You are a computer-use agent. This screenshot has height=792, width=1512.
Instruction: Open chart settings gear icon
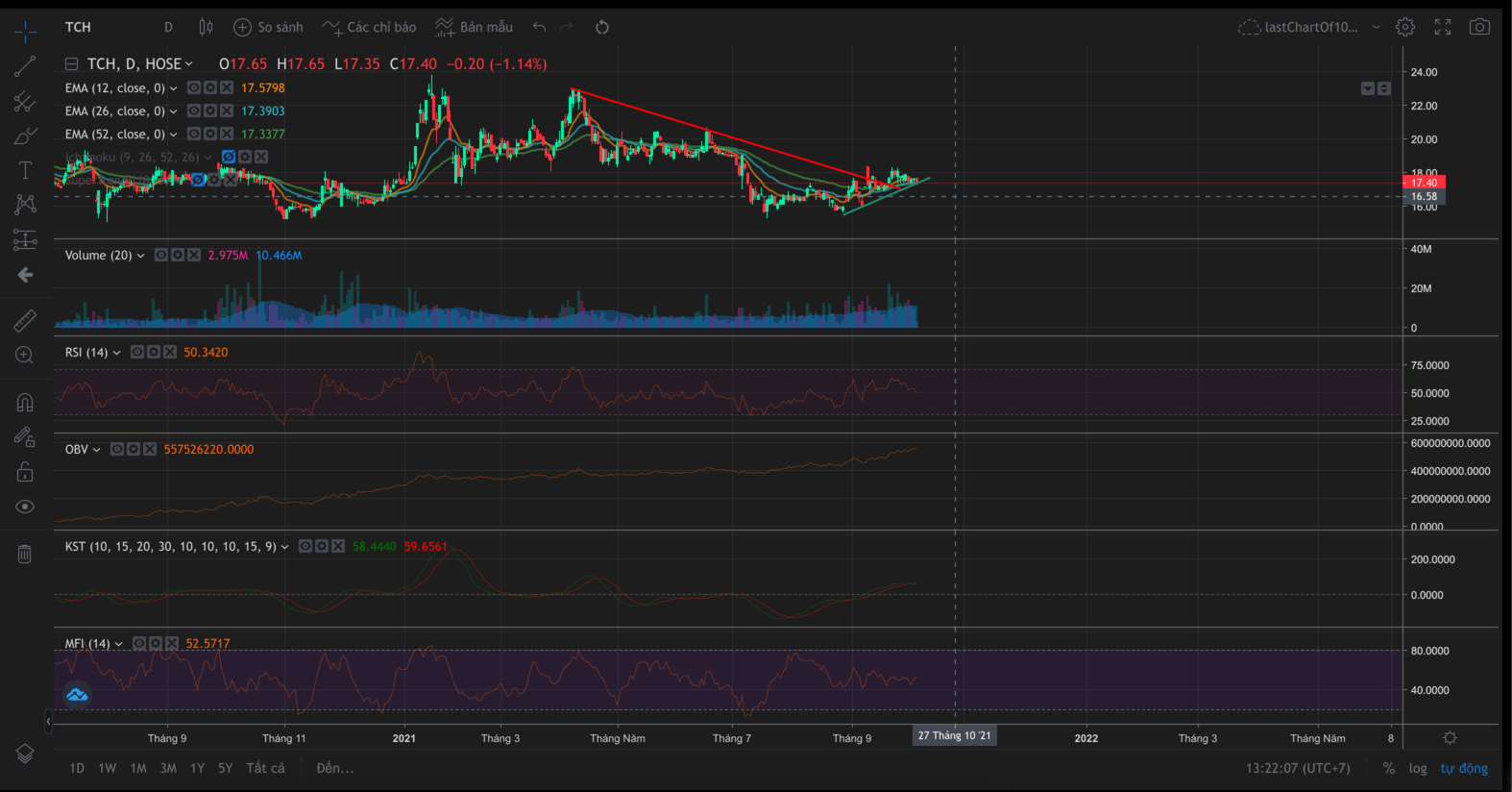click(x=1405, y=27)
